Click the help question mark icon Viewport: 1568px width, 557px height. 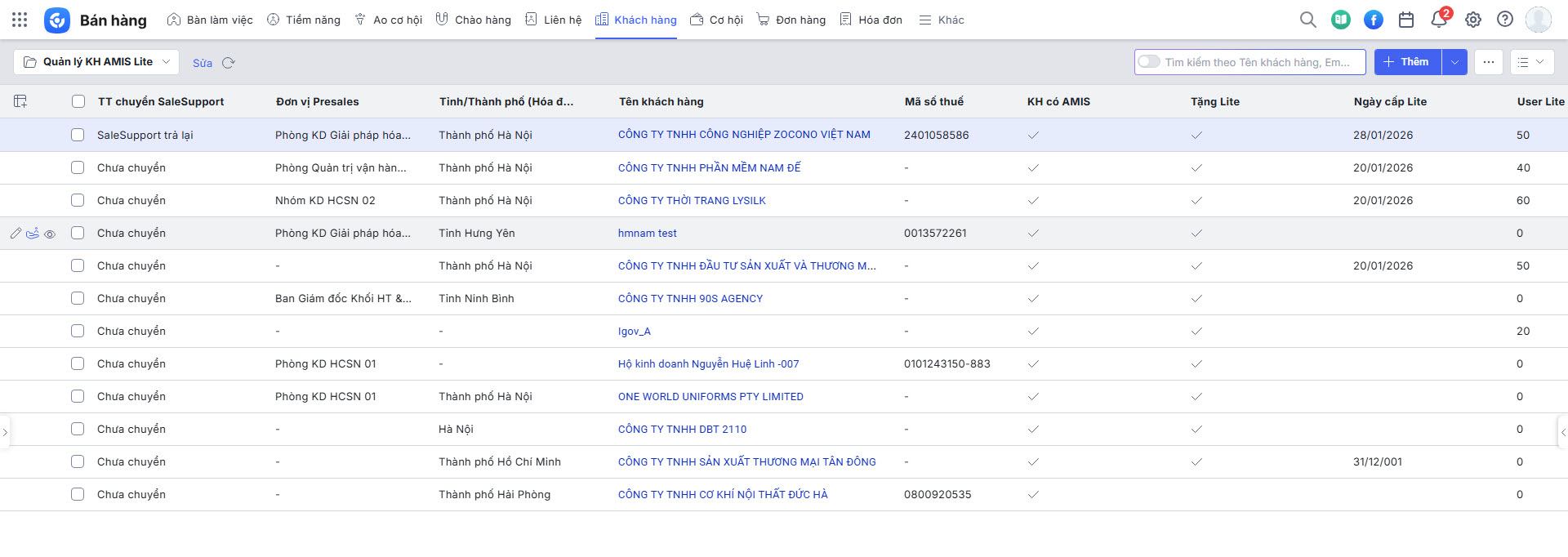tap(1505, 20)
